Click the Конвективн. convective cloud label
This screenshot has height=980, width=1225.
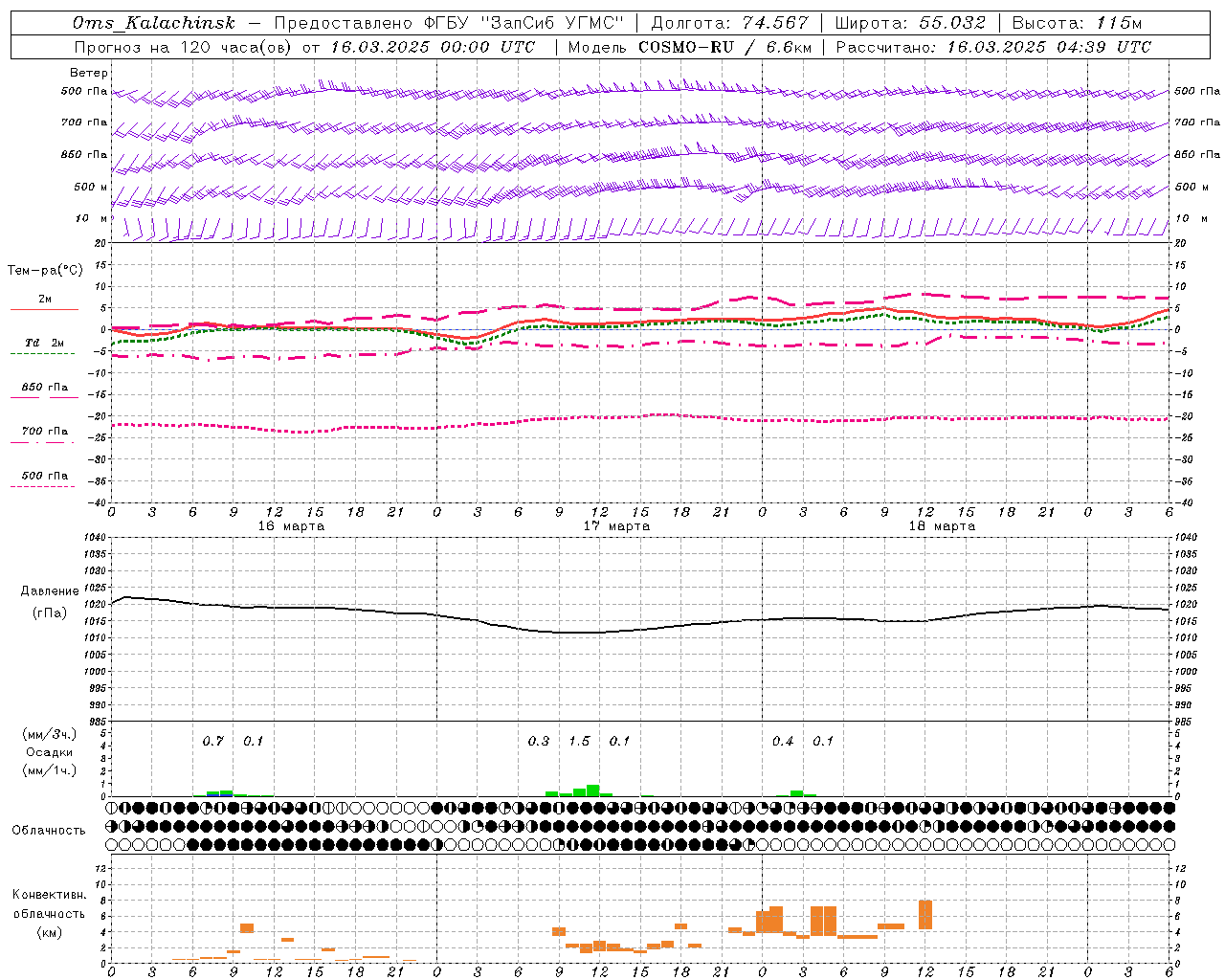[49, 895]
